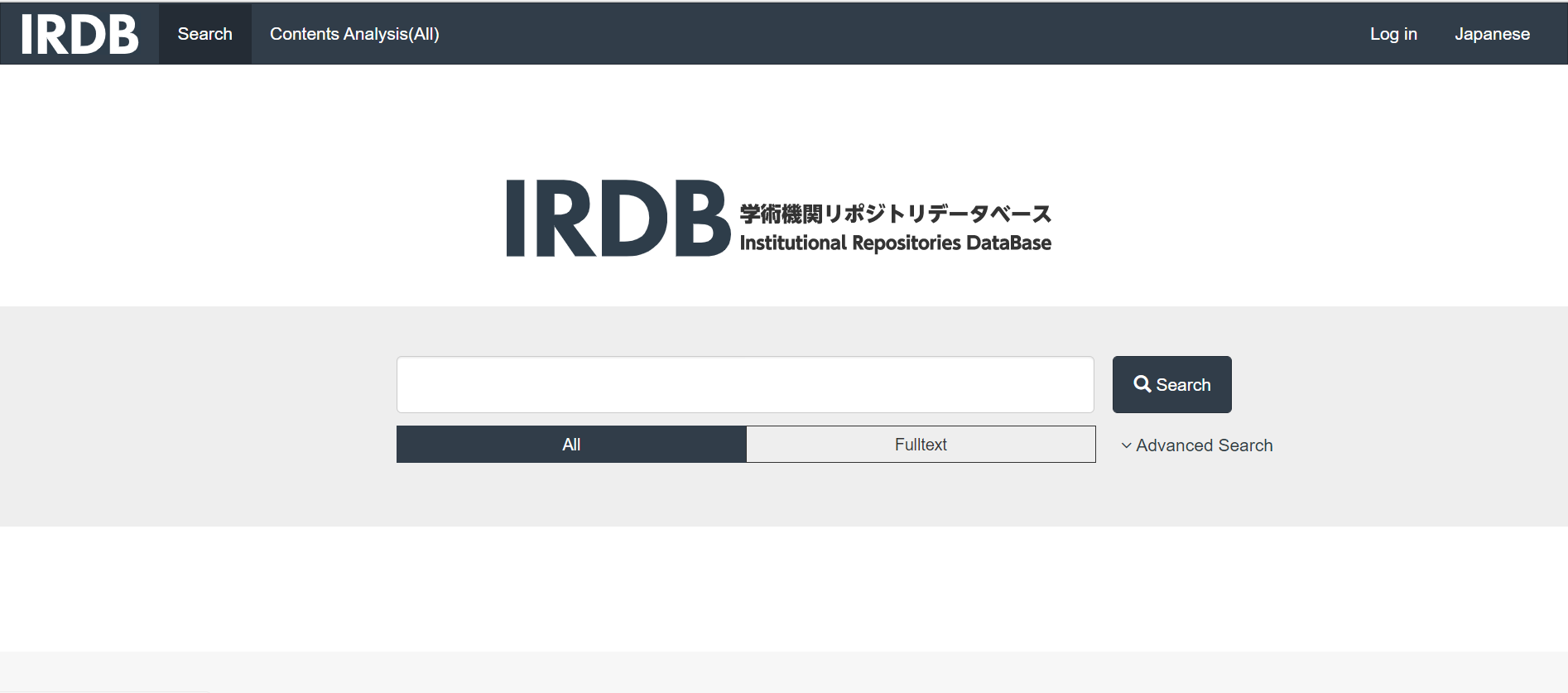Image resolution: width=1568 pixels, height=693 pixels.
Task: Click the IRDB logo in the navigation bar
Action: pyautogui.click(x=79, y=34)
